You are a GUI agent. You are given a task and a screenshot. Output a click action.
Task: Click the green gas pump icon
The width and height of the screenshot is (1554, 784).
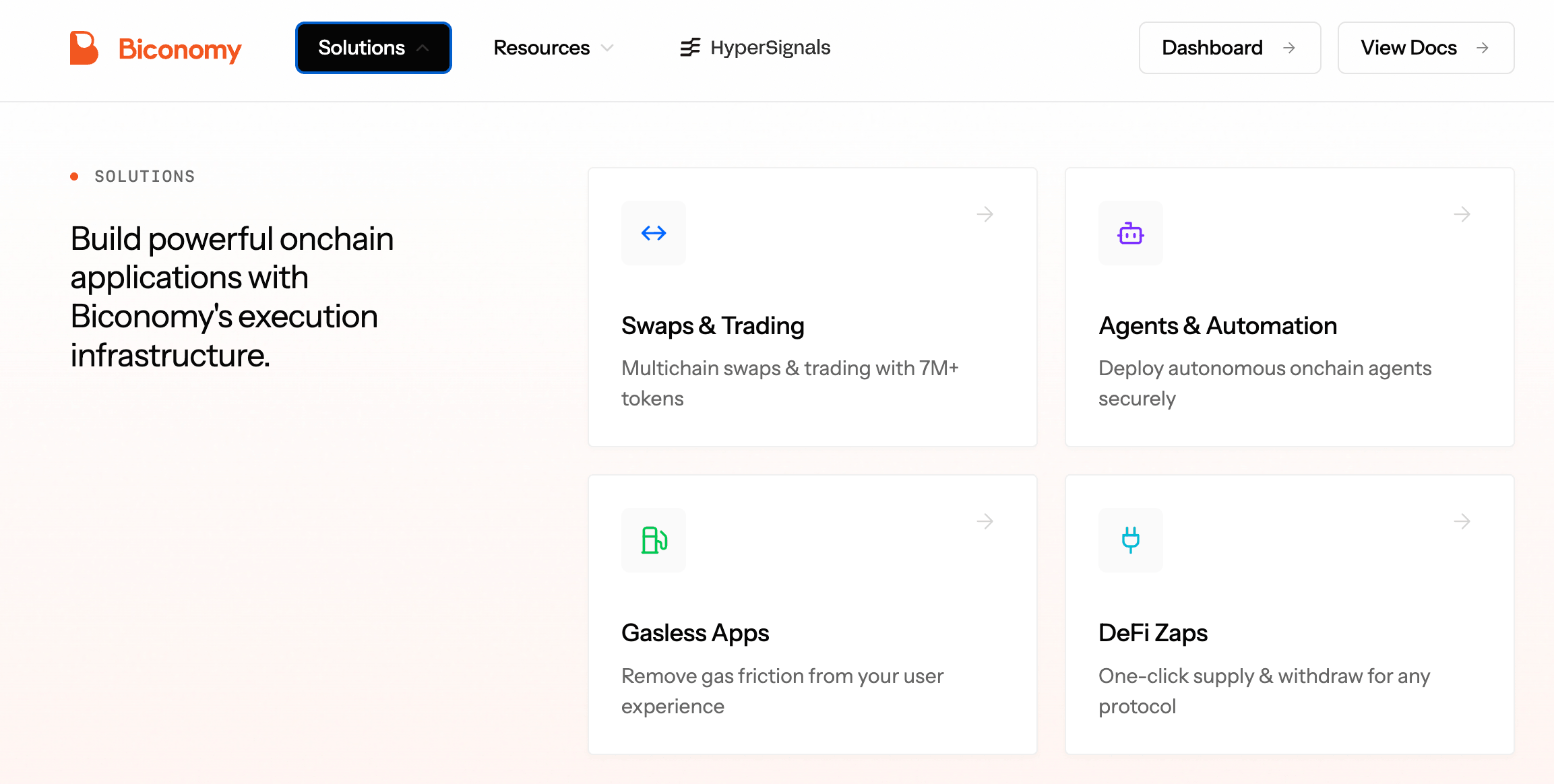point(654,540)
